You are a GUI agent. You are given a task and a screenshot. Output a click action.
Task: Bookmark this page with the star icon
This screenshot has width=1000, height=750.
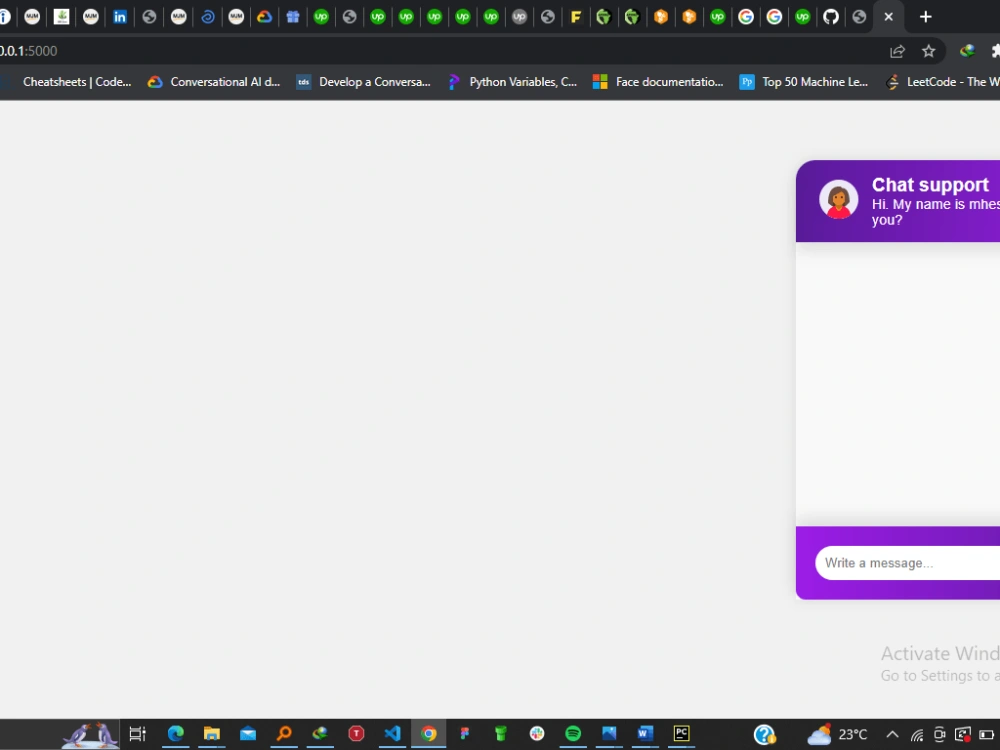(x=929, y=51)
